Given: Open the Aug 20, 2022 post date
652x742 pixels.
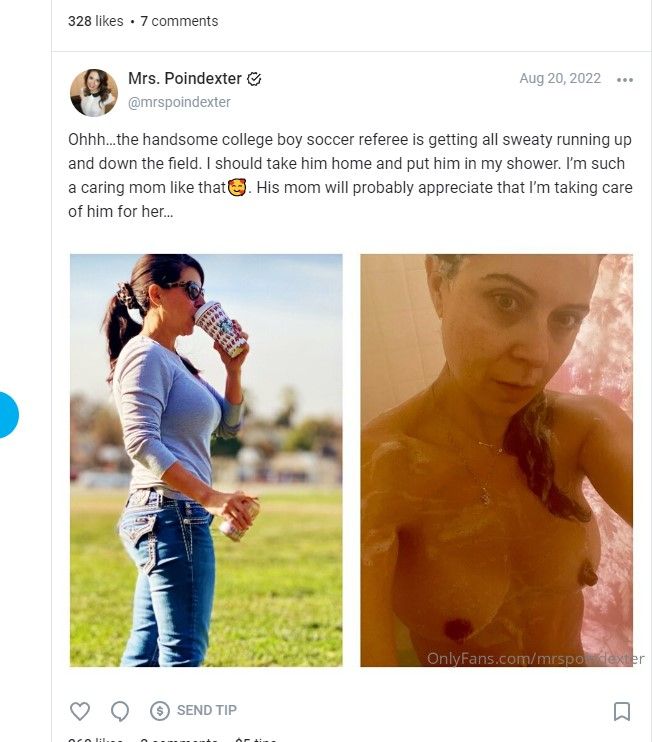Looking at the screenshot, I should click(560, 79).
